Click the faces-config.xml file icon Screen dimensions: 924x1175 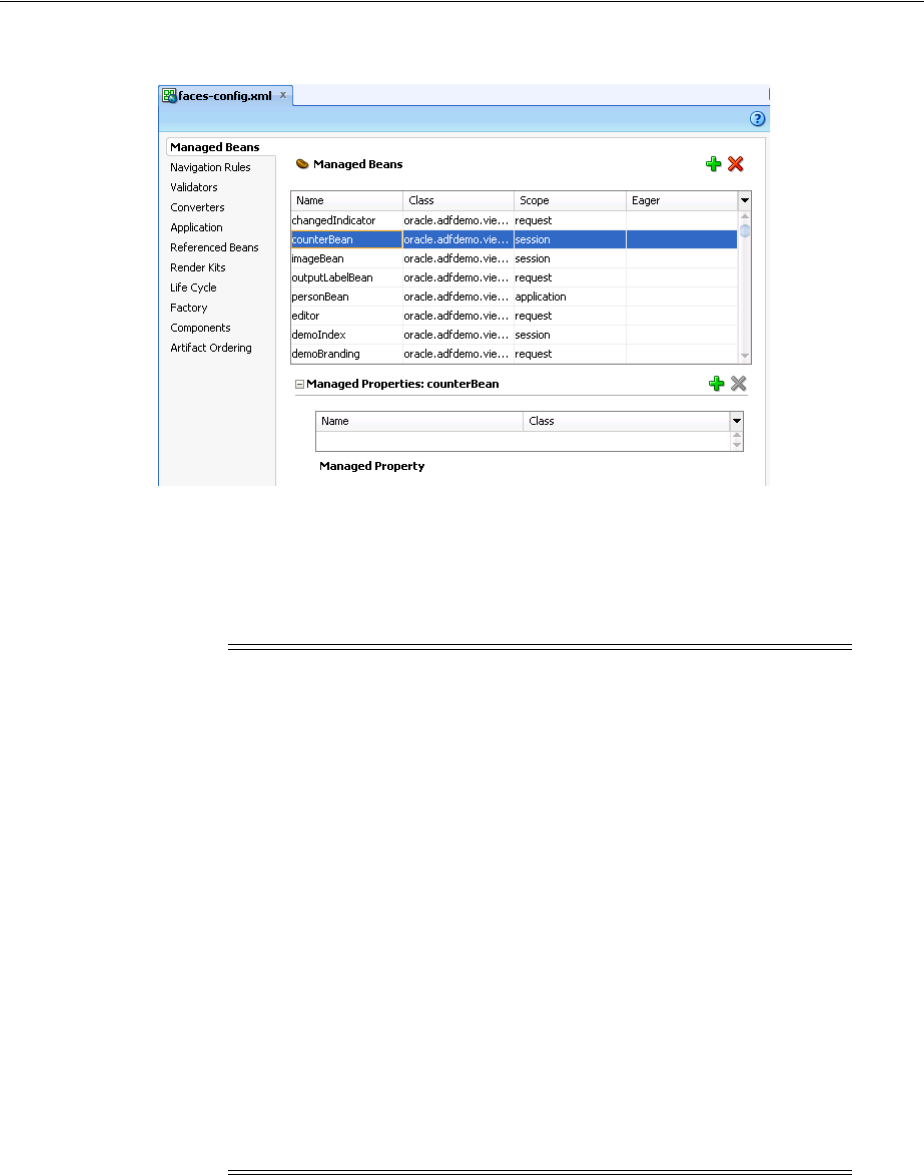tap(169, 96)
